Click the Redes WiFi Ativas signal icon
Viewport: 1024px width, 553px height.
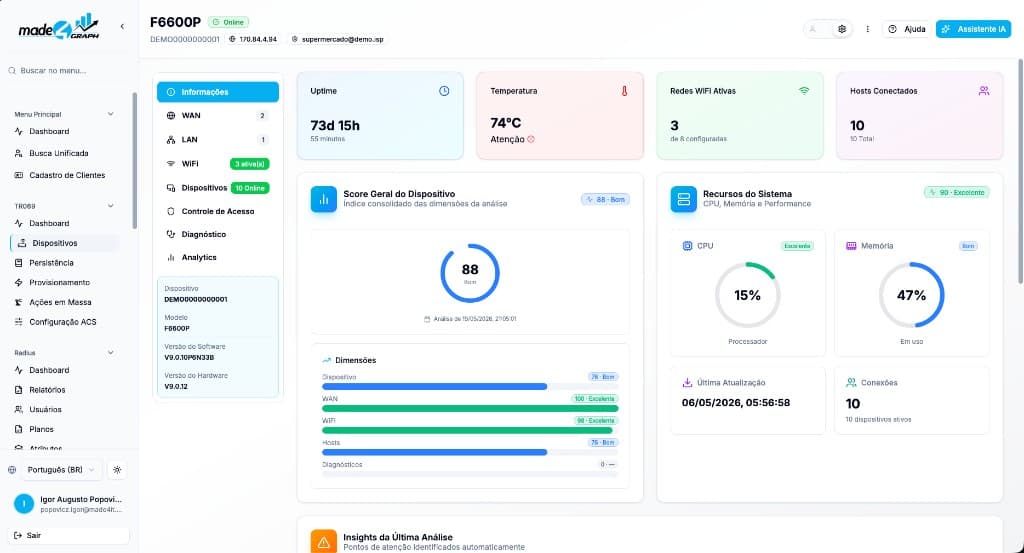pos(804,91)
